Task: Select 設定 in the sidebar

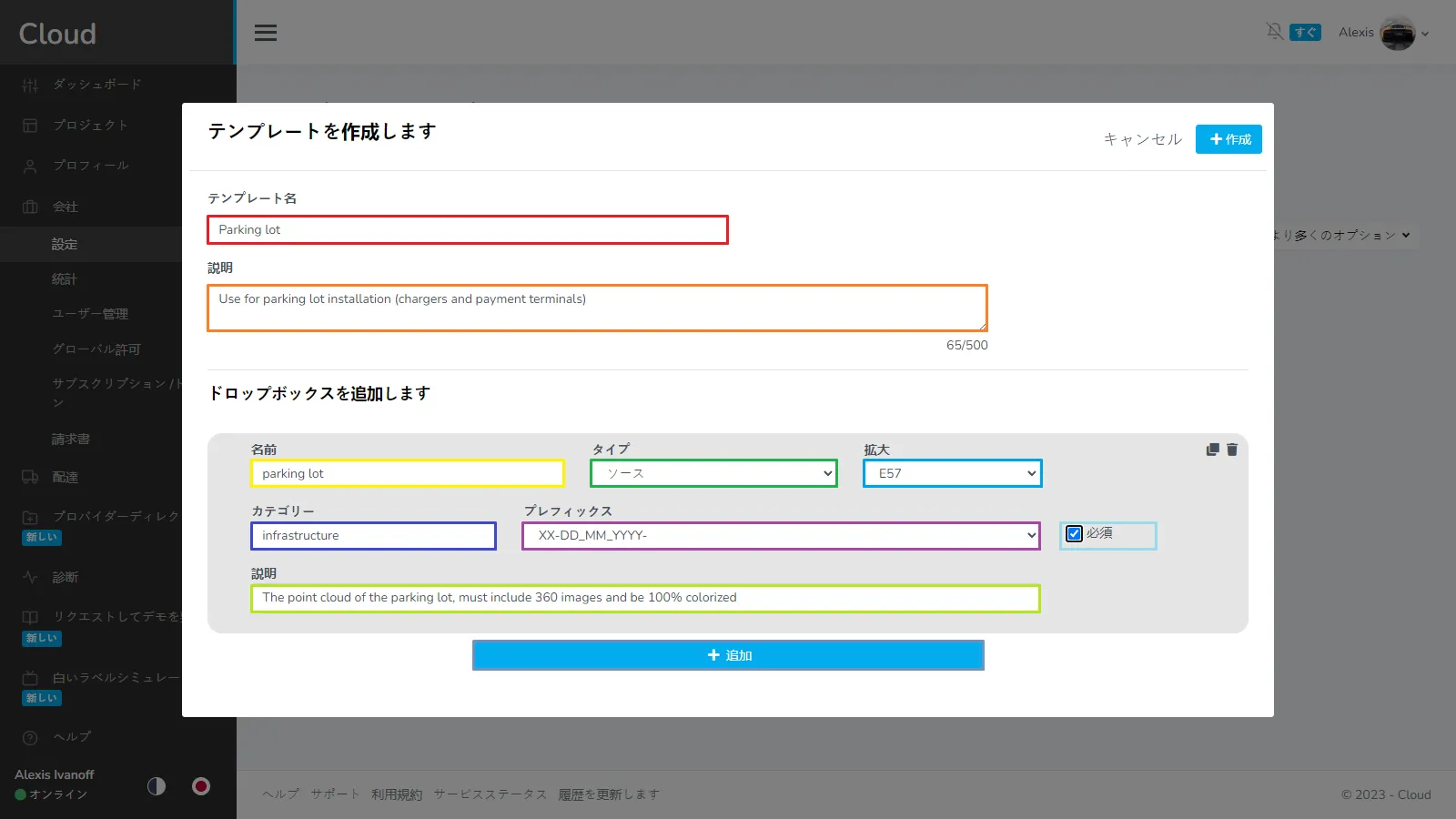Action: 65,245
